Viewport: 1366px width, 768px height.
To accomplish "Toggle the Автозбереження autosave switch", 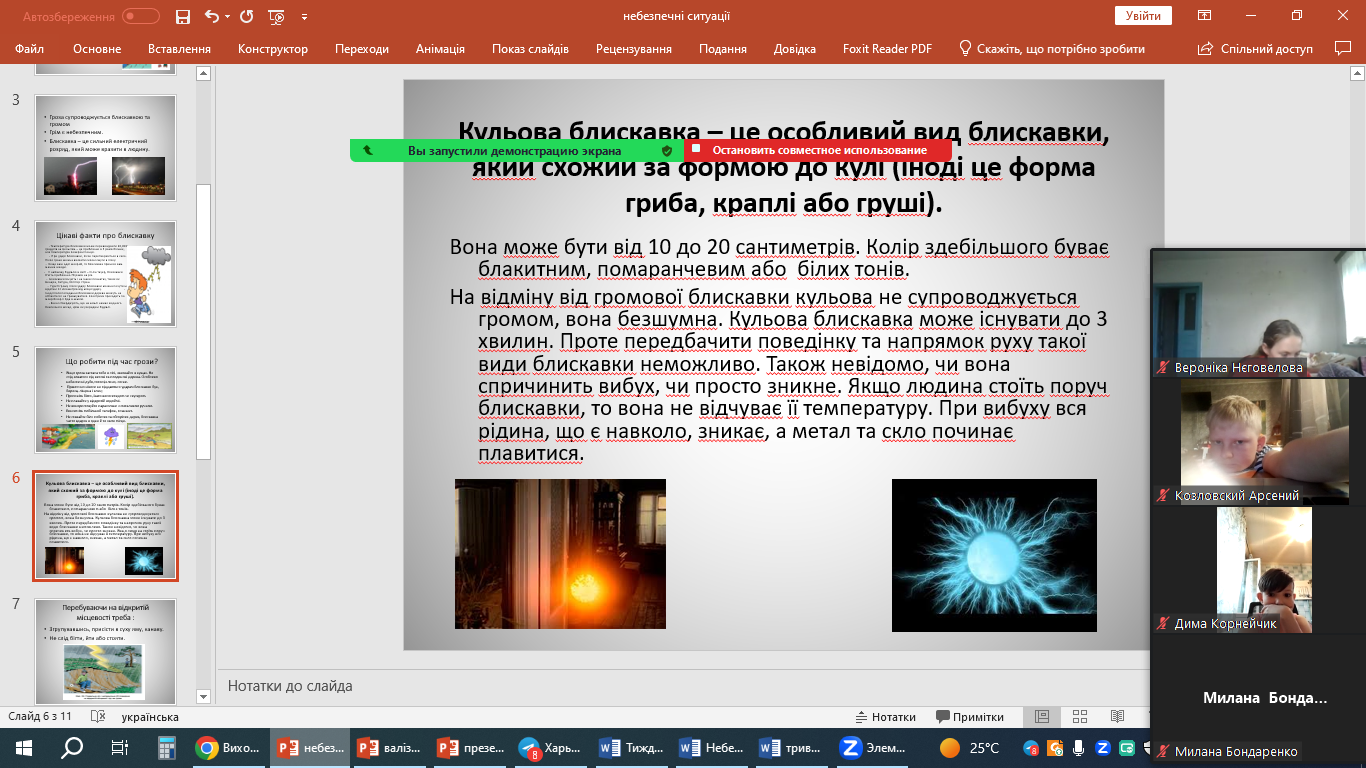I will tap(140, 16).
